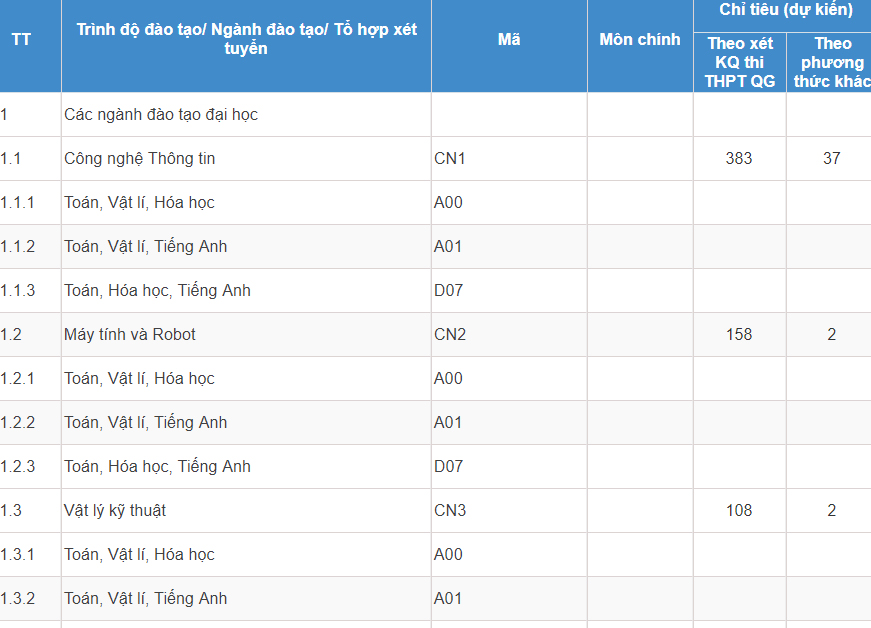Select the "Vật lý kỹ thuật" program
Viewport: 871px width, 628px height.
point(115,511)
